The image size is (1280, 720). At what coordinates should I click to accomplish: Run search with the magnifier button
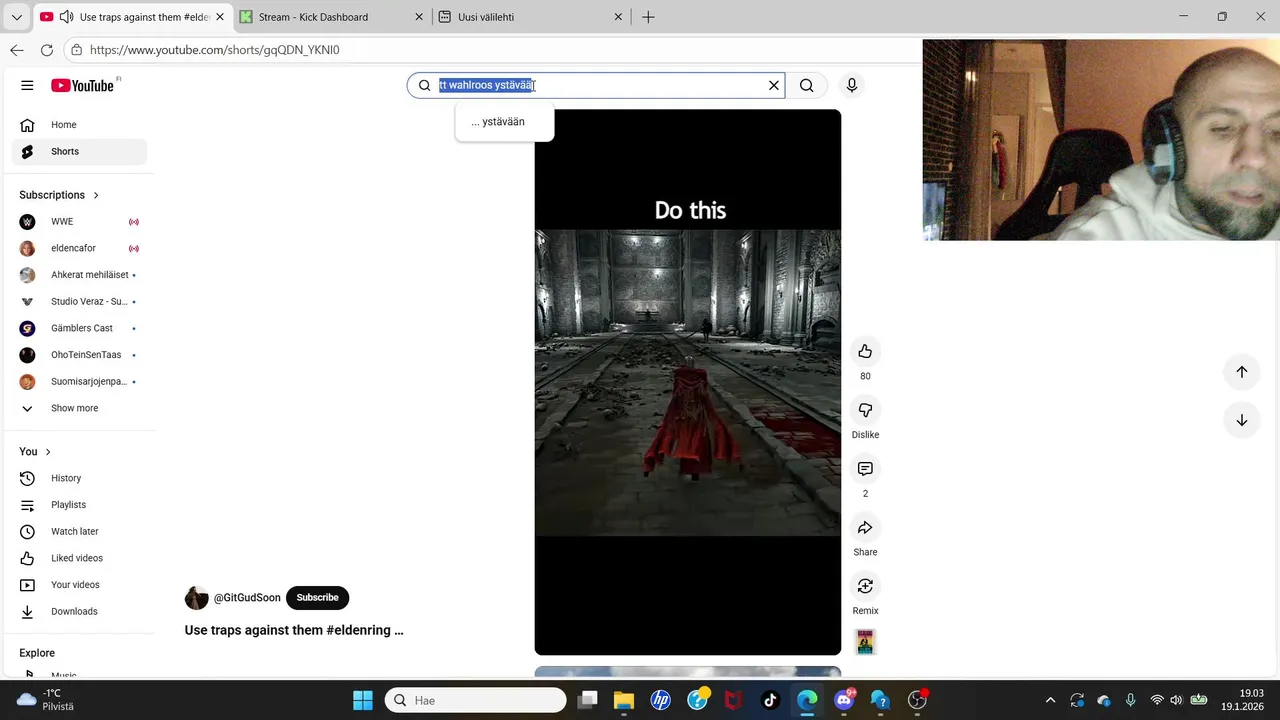(807, 85)
